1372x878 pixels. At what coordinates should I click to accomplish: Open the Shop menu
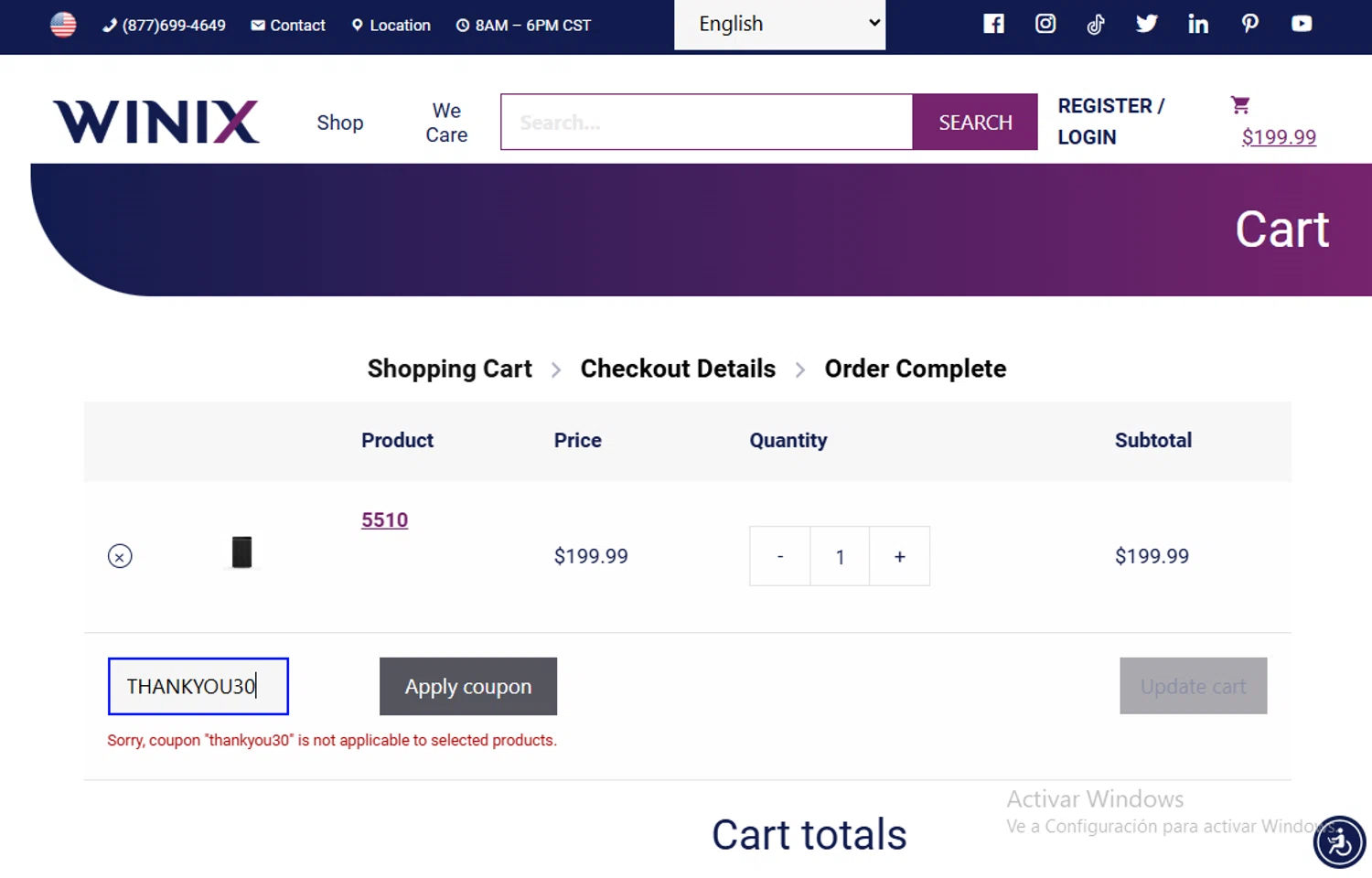340,123
